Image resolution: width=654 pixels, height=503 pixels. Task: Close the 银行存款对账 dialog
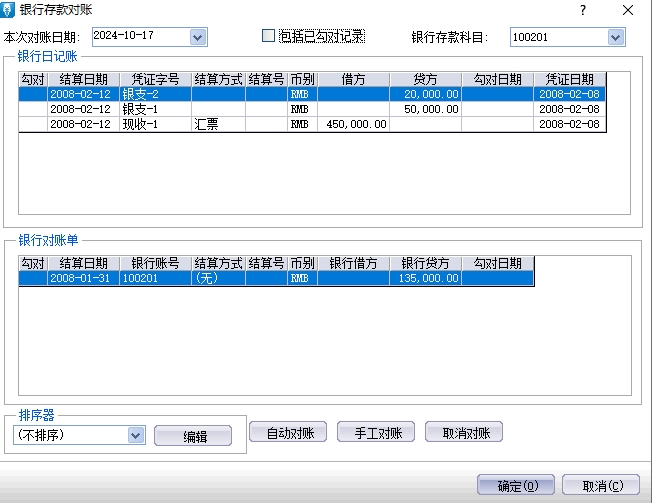point(628,10)
